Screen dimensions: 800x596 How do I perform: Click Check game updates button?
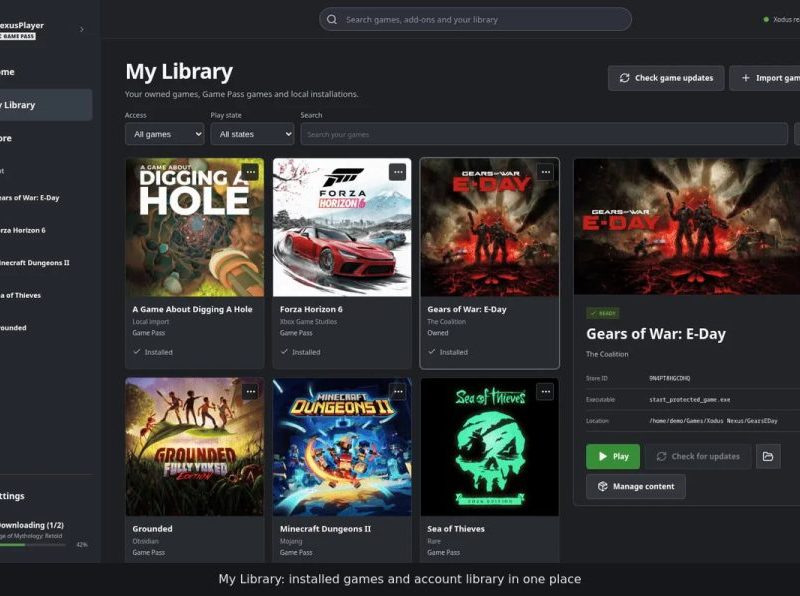(x=666, y=78)
